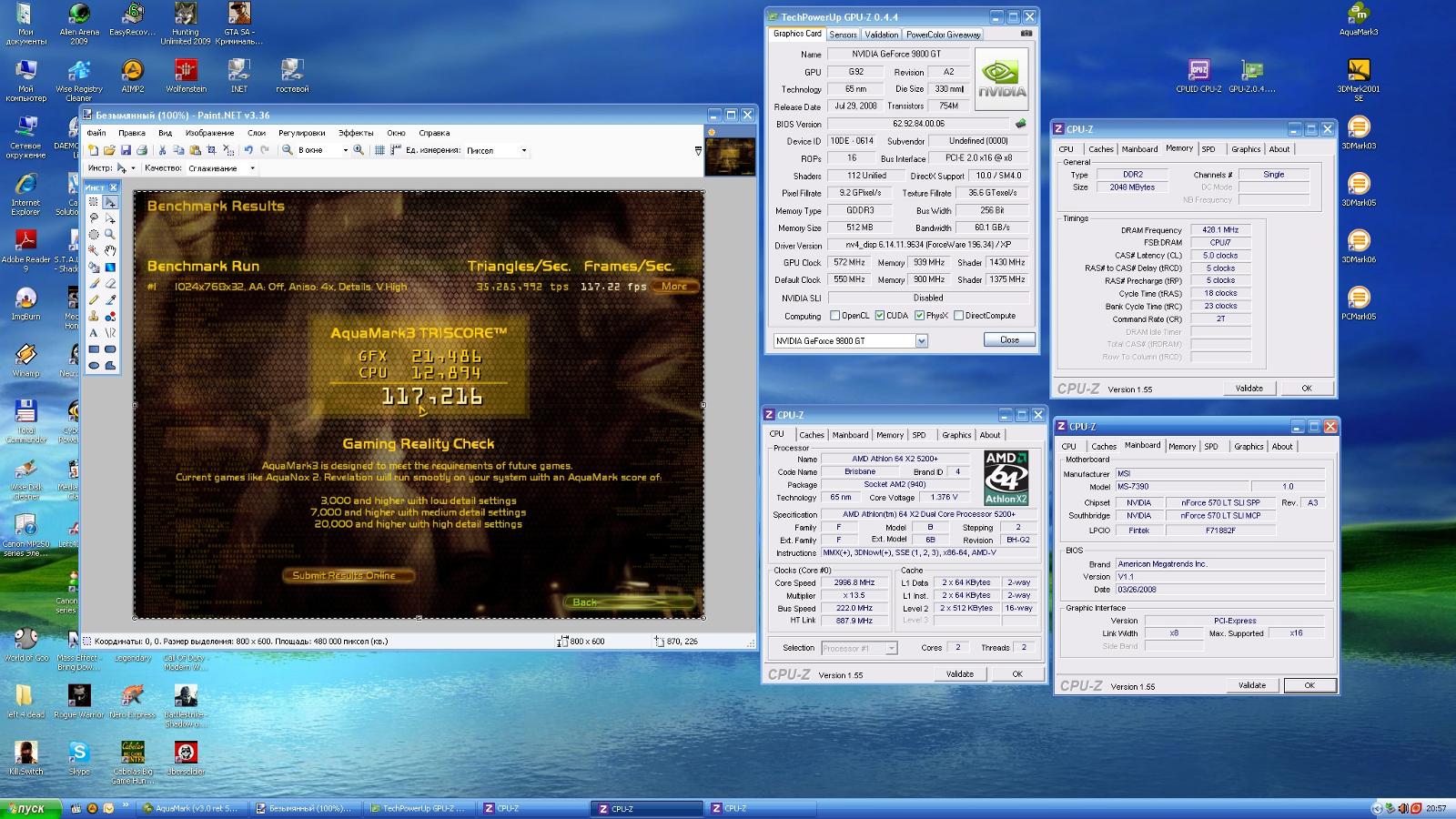Select the Color Picker eyedropper tool
1456x819 pixels.
coord(110,299)
